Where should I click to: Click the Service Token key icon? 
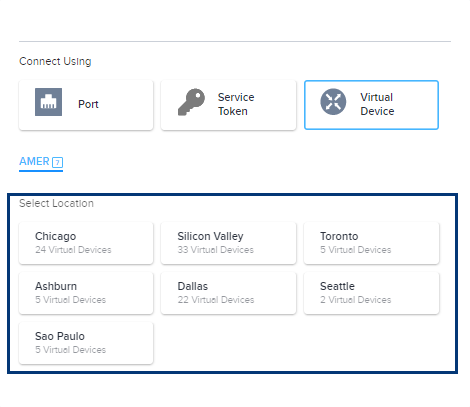tap(191, 102)
